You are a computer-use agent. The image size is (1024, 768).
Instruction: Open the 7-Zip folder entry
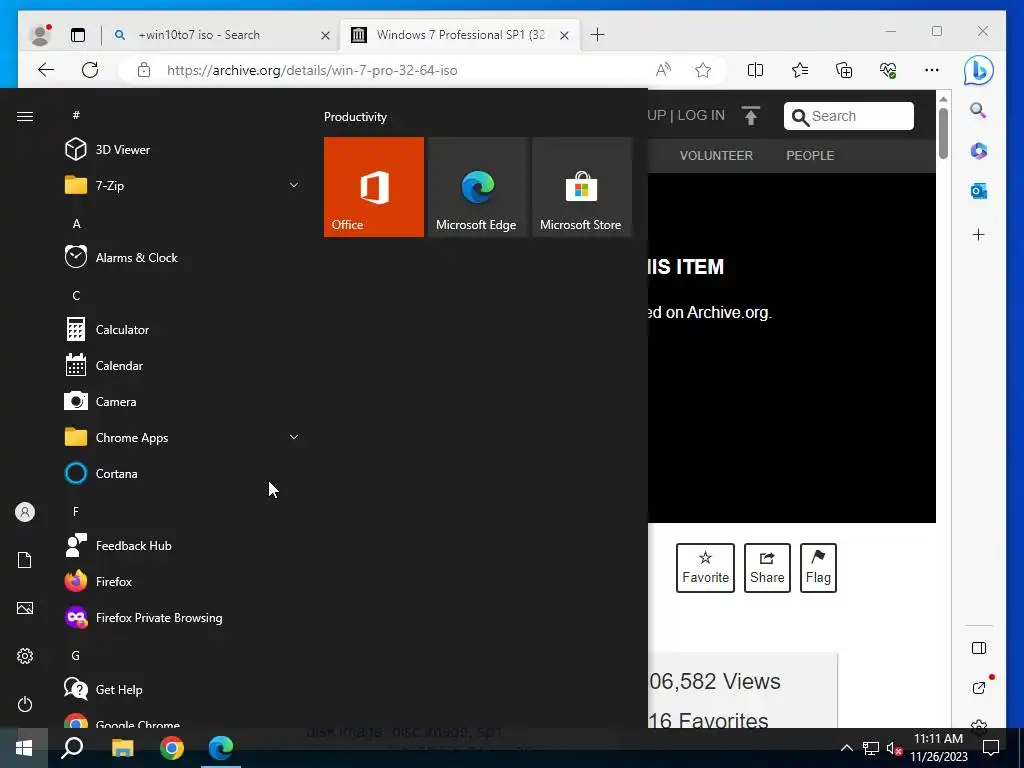(183, 185)
